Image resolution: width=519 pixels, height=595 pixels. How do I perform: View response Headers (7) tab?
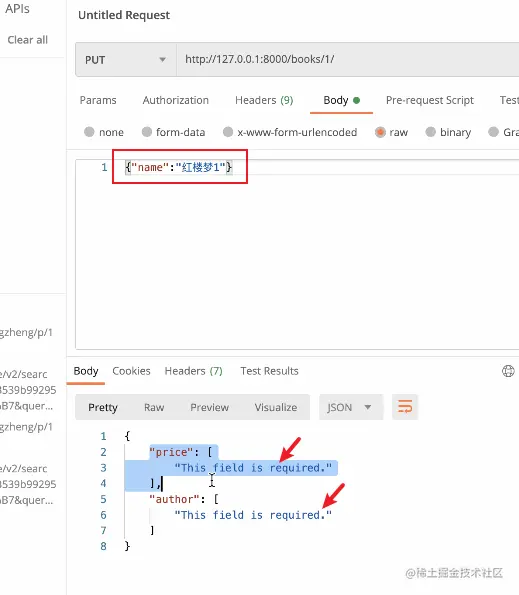coord(193,371)
